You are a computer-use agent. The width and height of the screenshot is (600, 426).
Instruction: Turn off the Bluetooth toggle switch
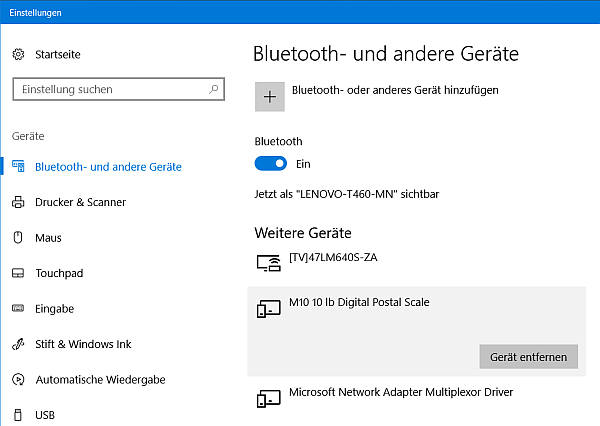click(271, 163)
